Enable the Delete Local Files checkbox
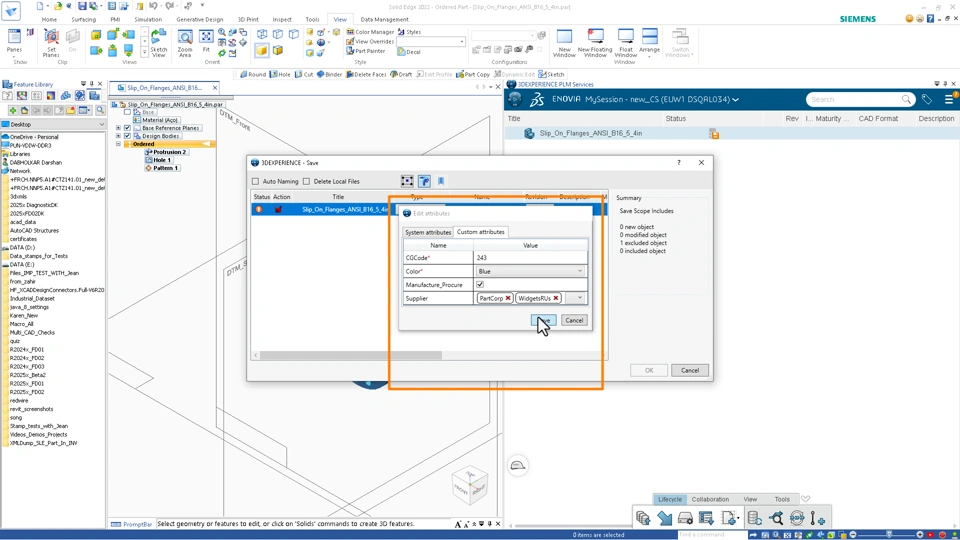 tap(307, 181)
